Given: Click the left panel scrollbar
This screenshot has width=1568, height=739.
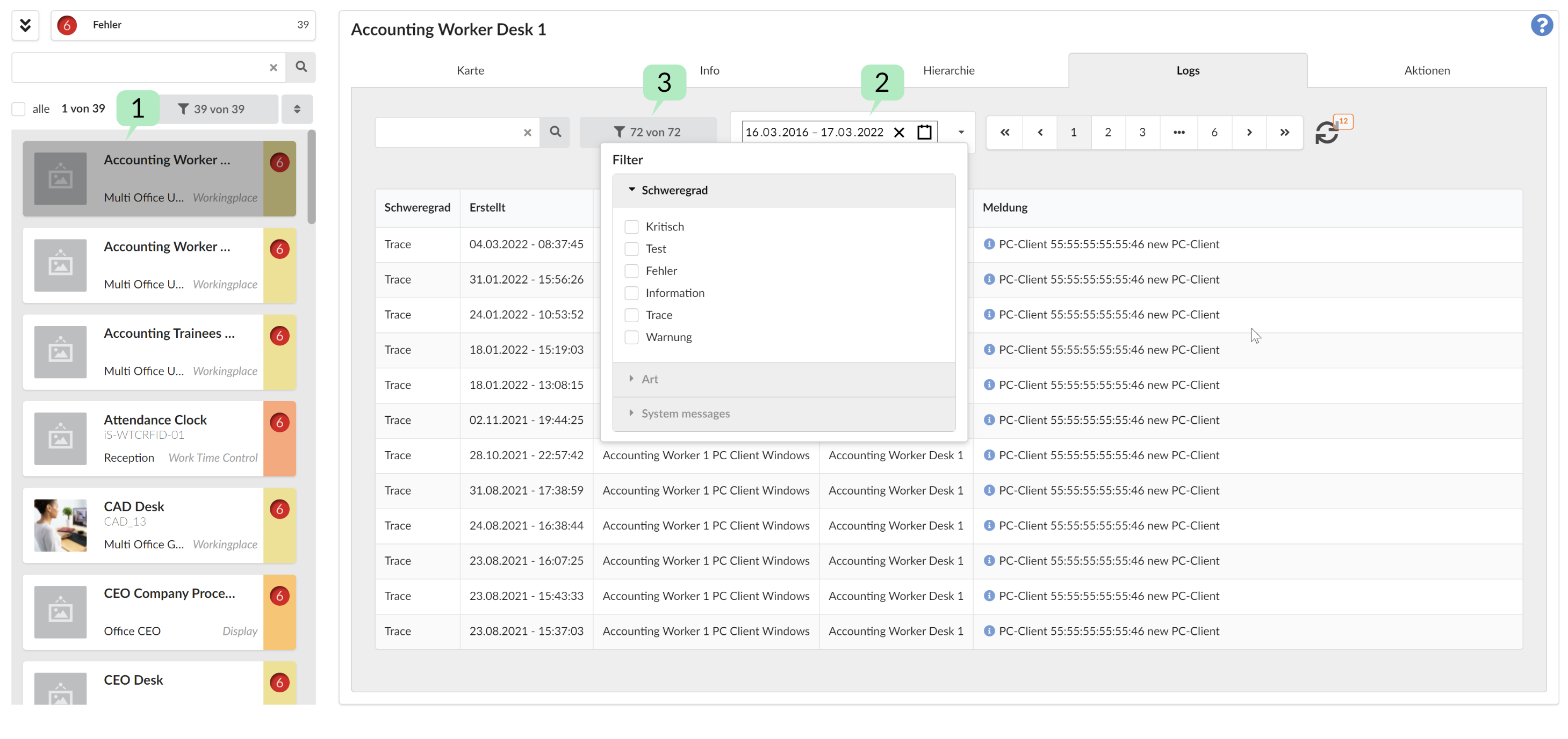Looking at the screenshot, I should pos(312,177).
